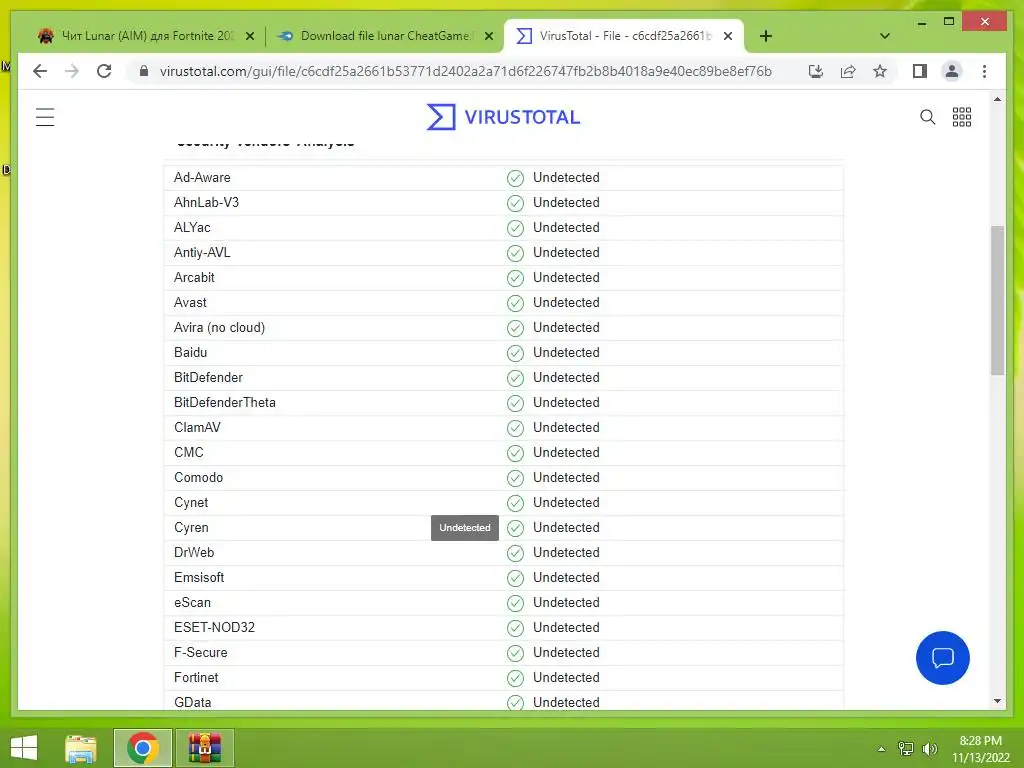Open WinRAR from the taskbar

click(x=204, y=748)
